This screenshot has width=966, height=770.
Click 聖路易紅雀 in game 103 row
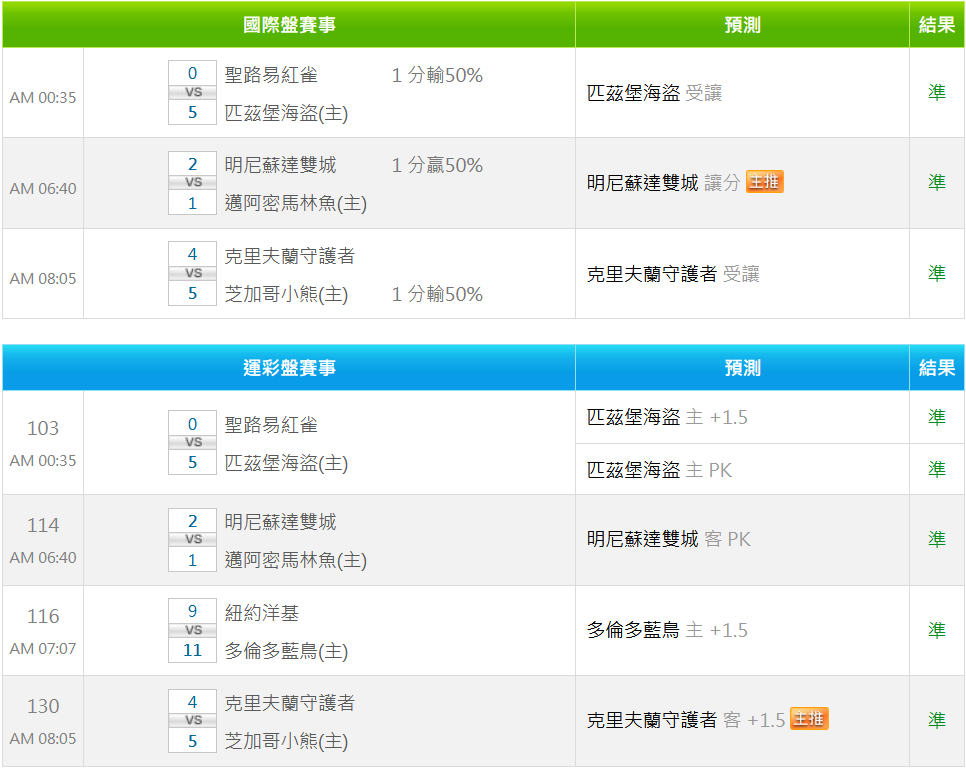pos(271,425)
